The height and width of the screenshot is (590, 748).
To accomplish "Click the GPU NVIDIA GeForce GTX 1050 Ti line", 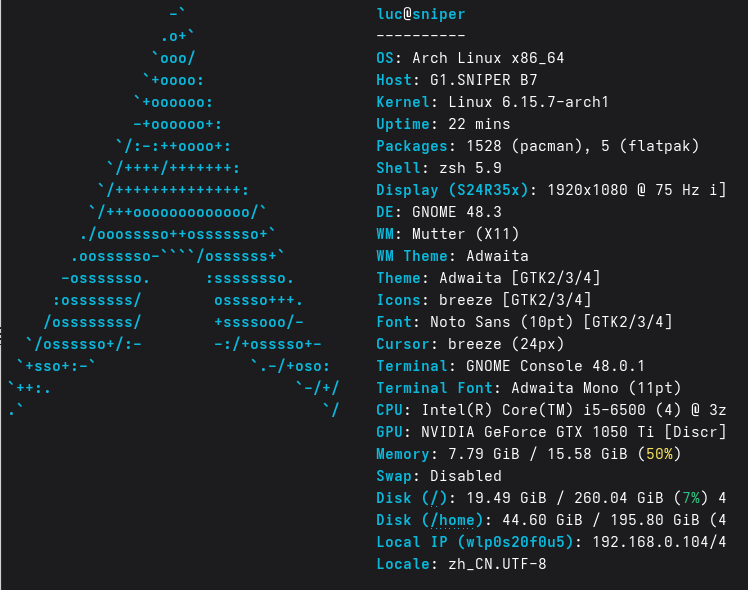I will (551, 432).
